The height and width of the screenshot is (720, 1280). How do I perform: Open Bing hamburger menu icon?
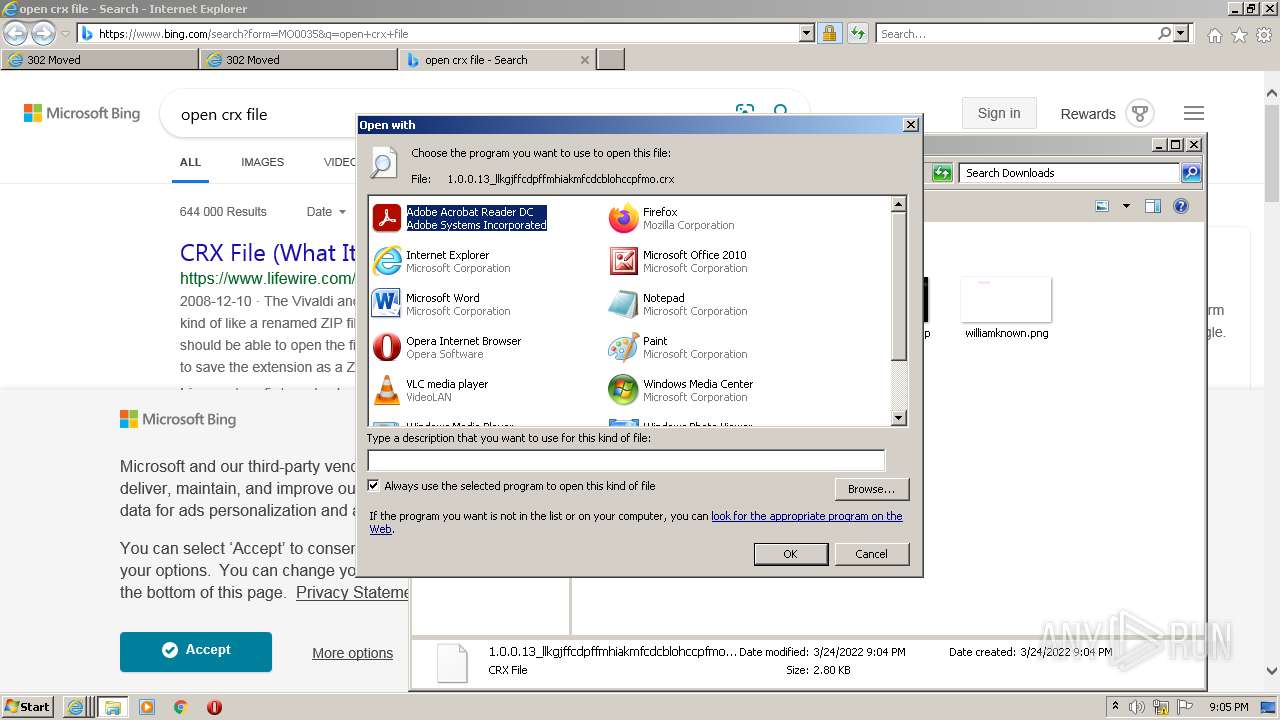1194,113
